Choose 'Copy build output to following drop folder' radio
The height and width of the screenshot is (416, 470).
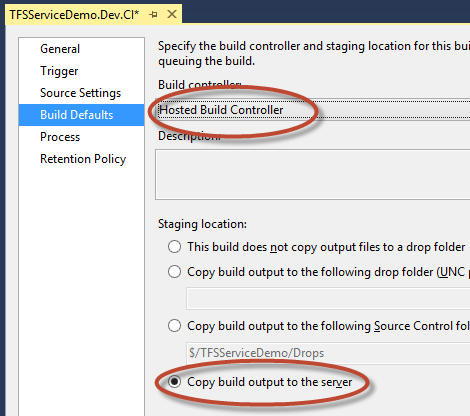tap(174, 272)
